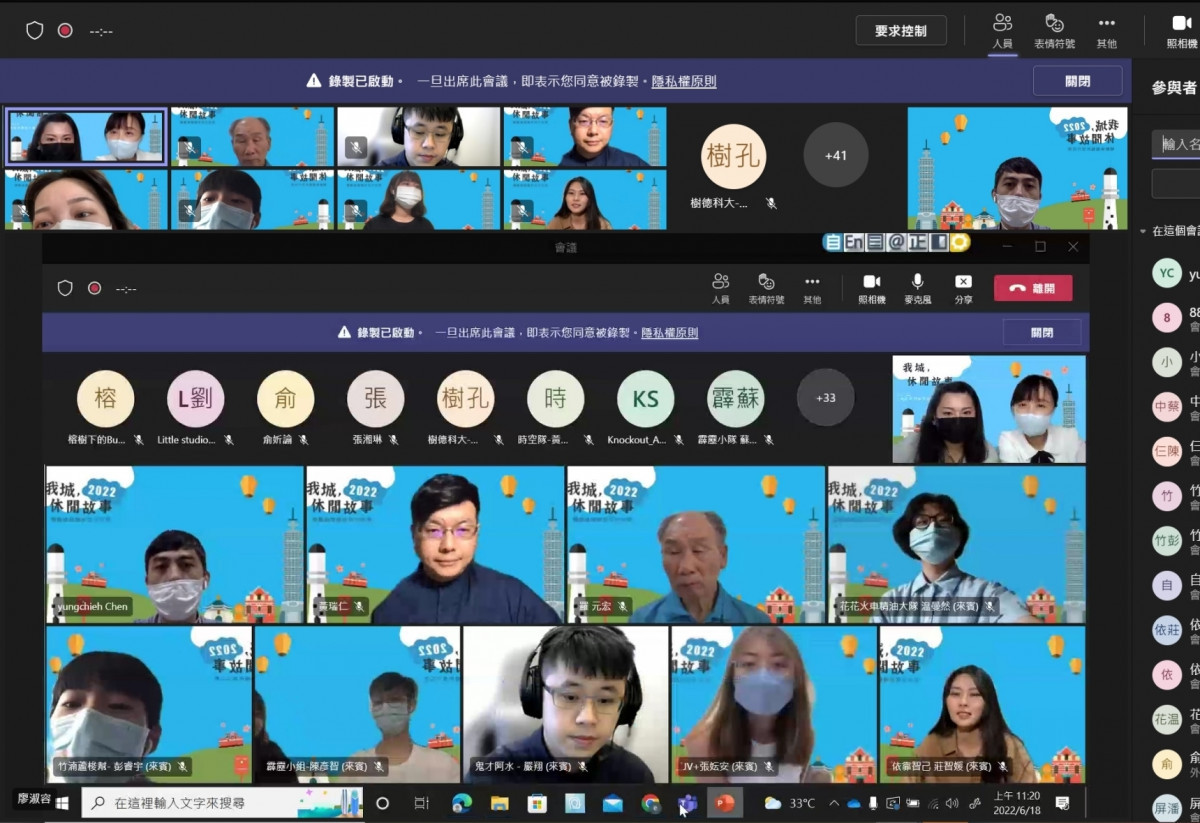Select the 鬼才阿水 嚴翔 video tile
The height and width of the screenshot is (823, 1200).
pyautogui.click(x=565, y=704)
